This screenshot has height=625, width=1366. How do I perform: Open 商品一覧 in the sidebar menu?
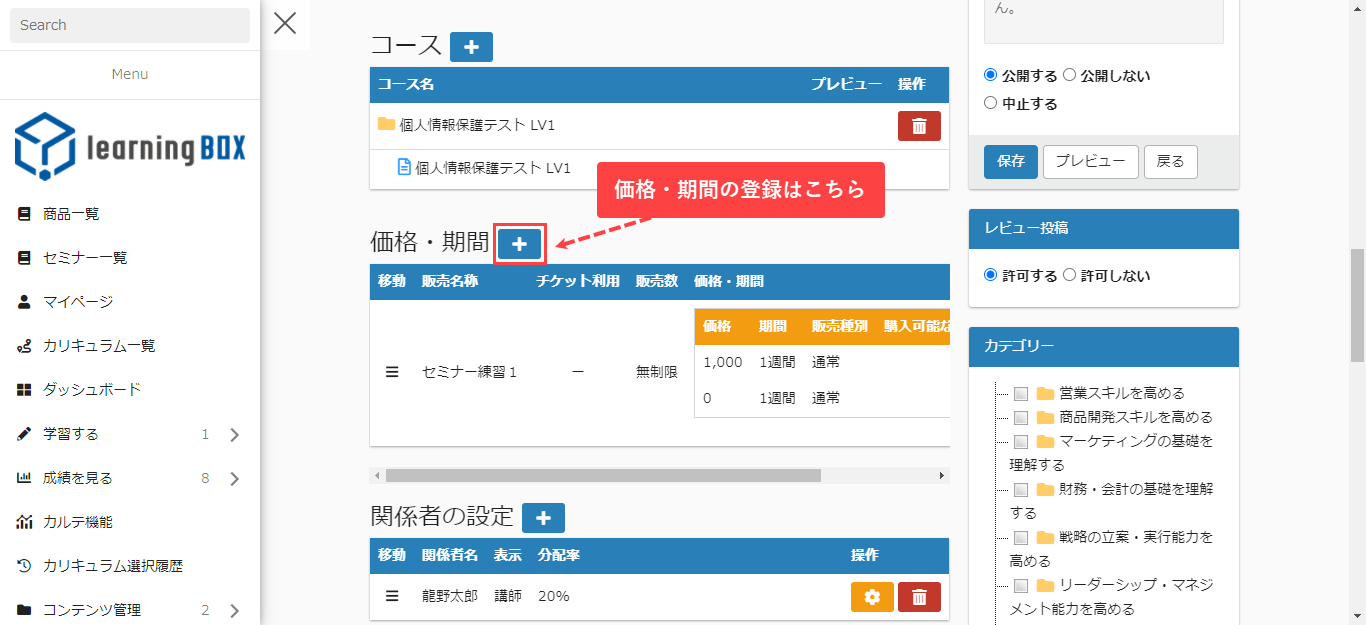(71, 214)
